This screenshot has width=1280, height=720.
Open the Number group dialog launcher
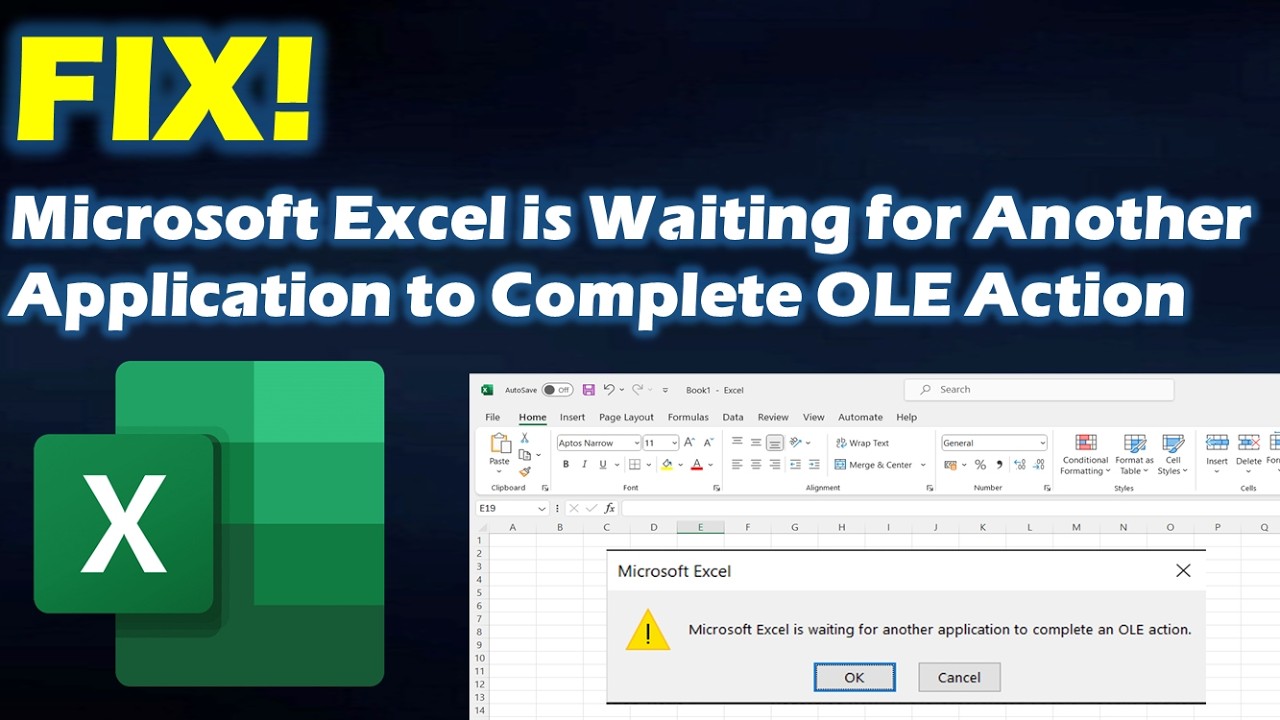tap(1047, 488)
